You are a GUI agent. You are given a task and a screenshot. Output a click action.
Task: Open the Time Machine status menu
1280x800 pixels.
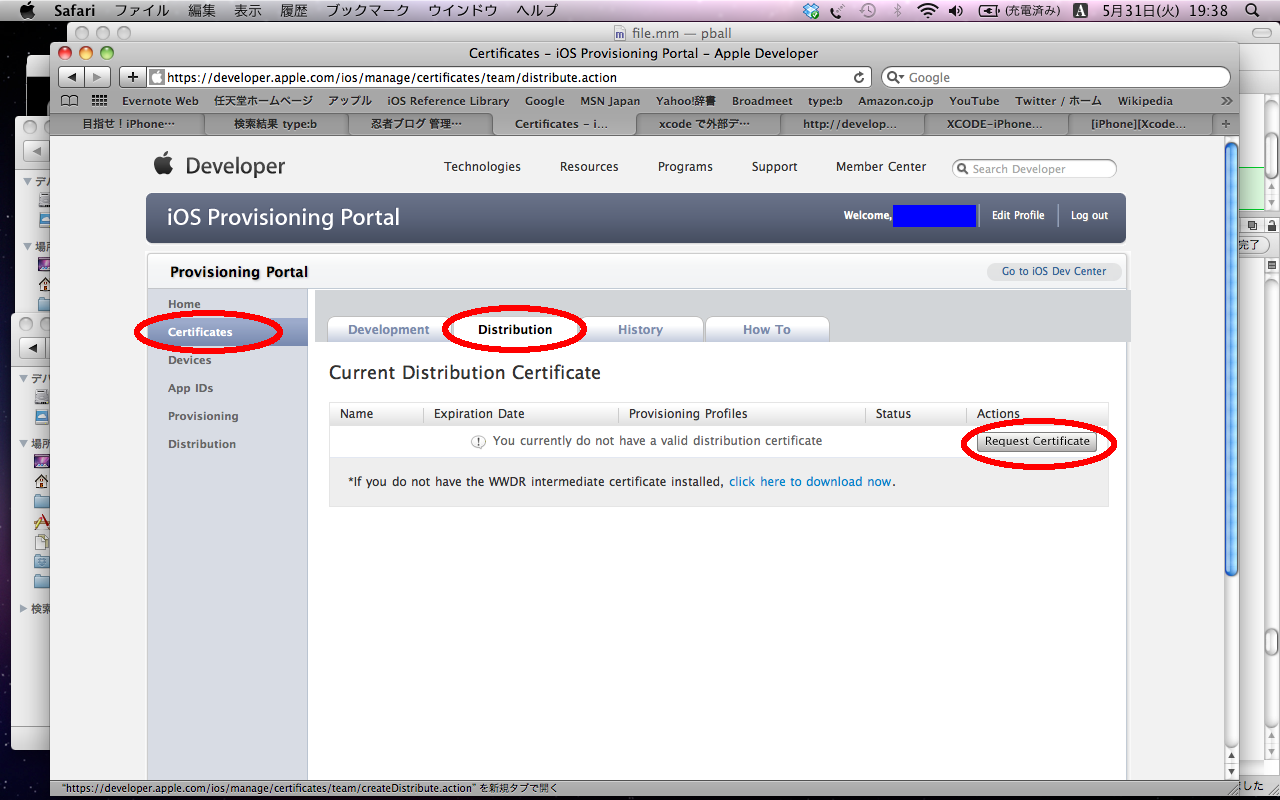click(x=867, y=10)
